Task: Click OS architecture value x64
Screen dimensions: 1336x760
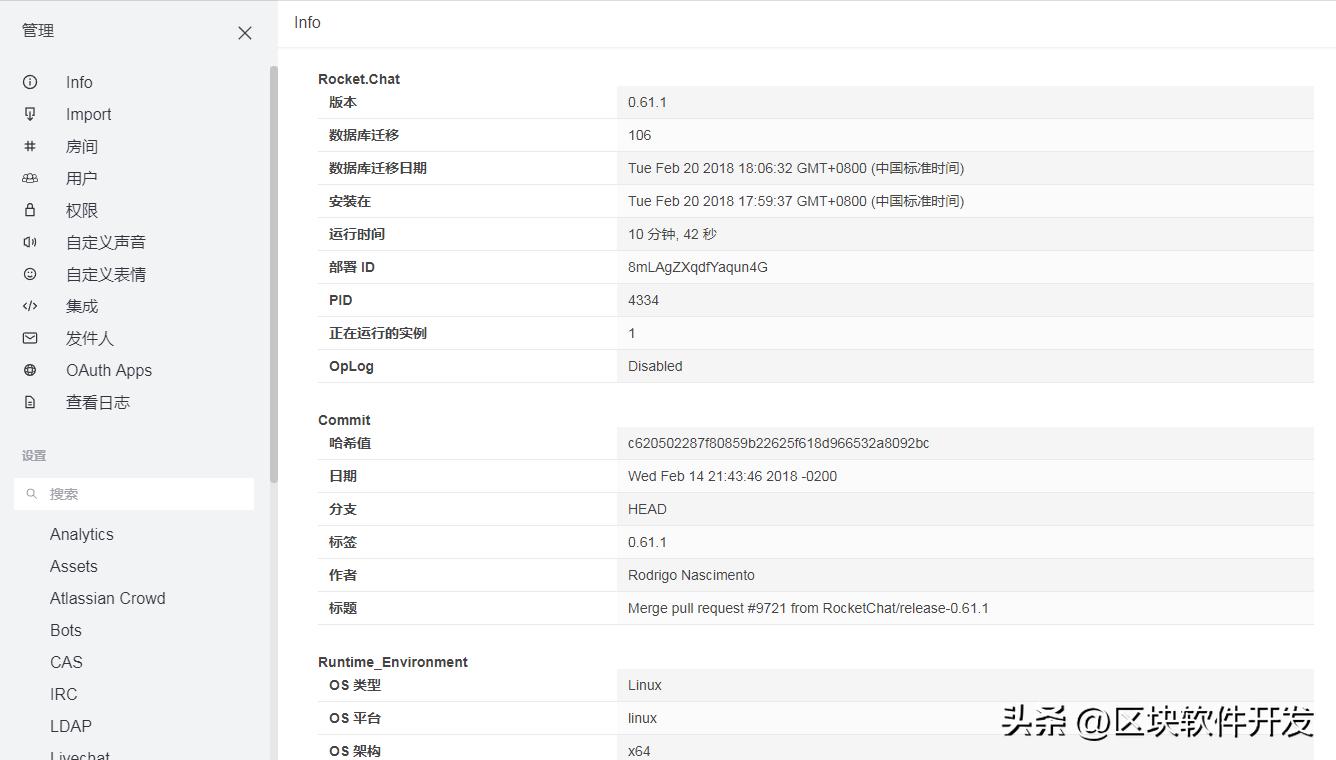Action: tap(639, 751)
